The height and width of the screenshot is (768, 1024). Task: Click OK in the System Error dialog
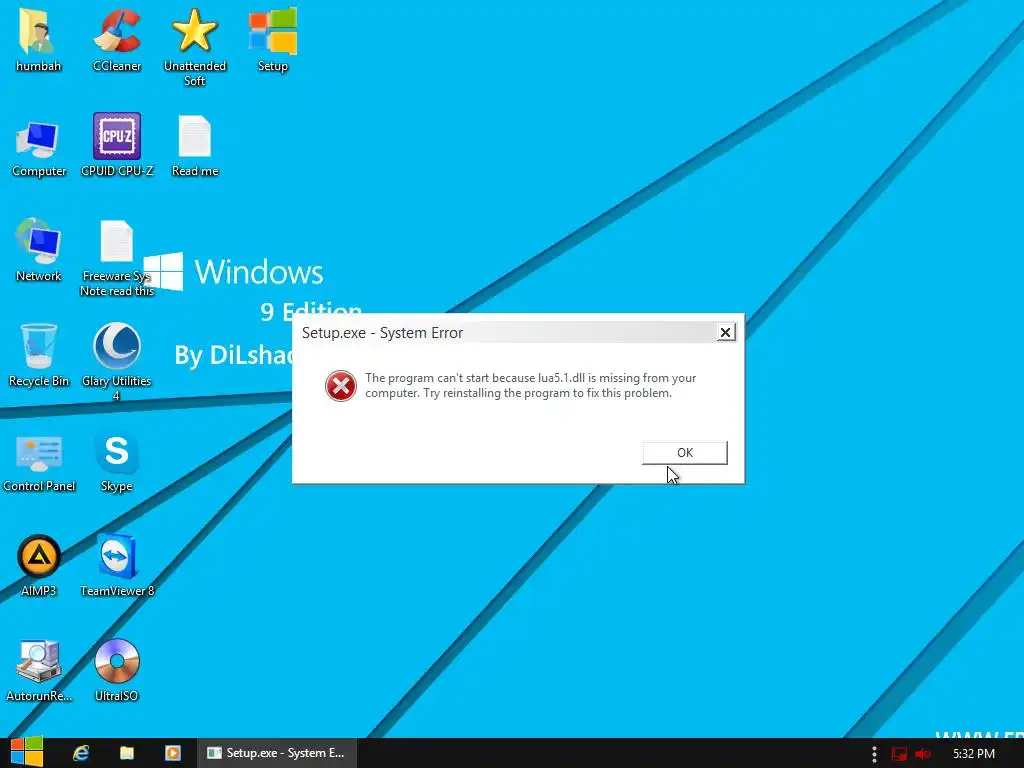pos(685,453)
